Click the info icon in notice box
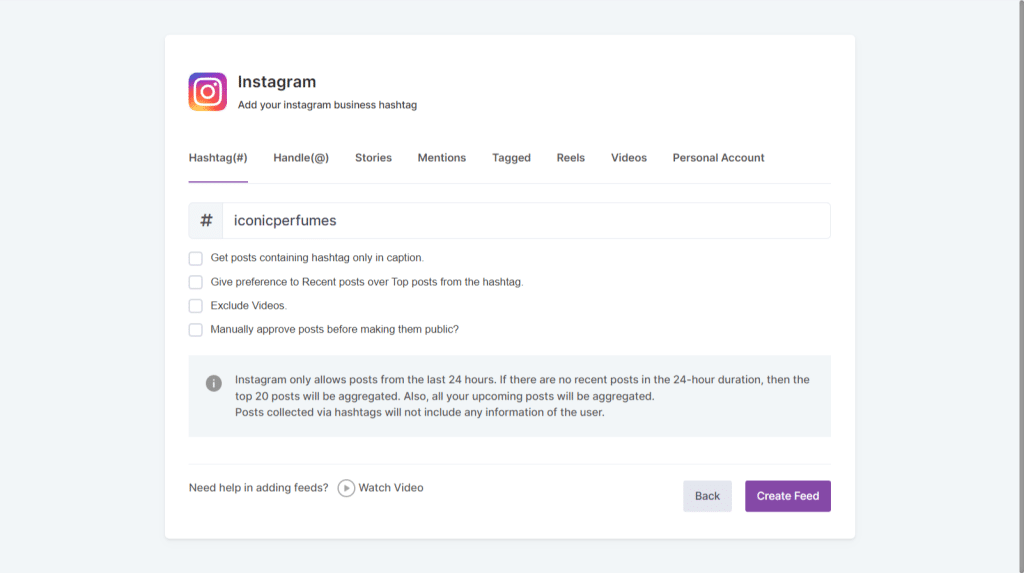Screen dimensions: 1024x573 pos(213,383)
